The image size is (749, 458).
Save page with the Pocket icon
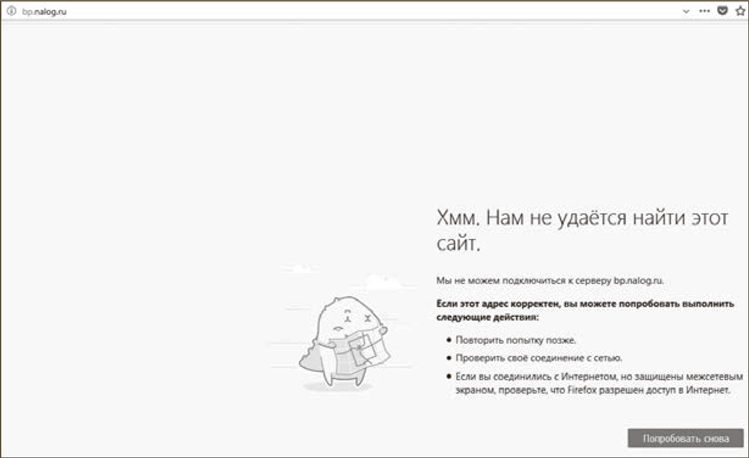722,10
